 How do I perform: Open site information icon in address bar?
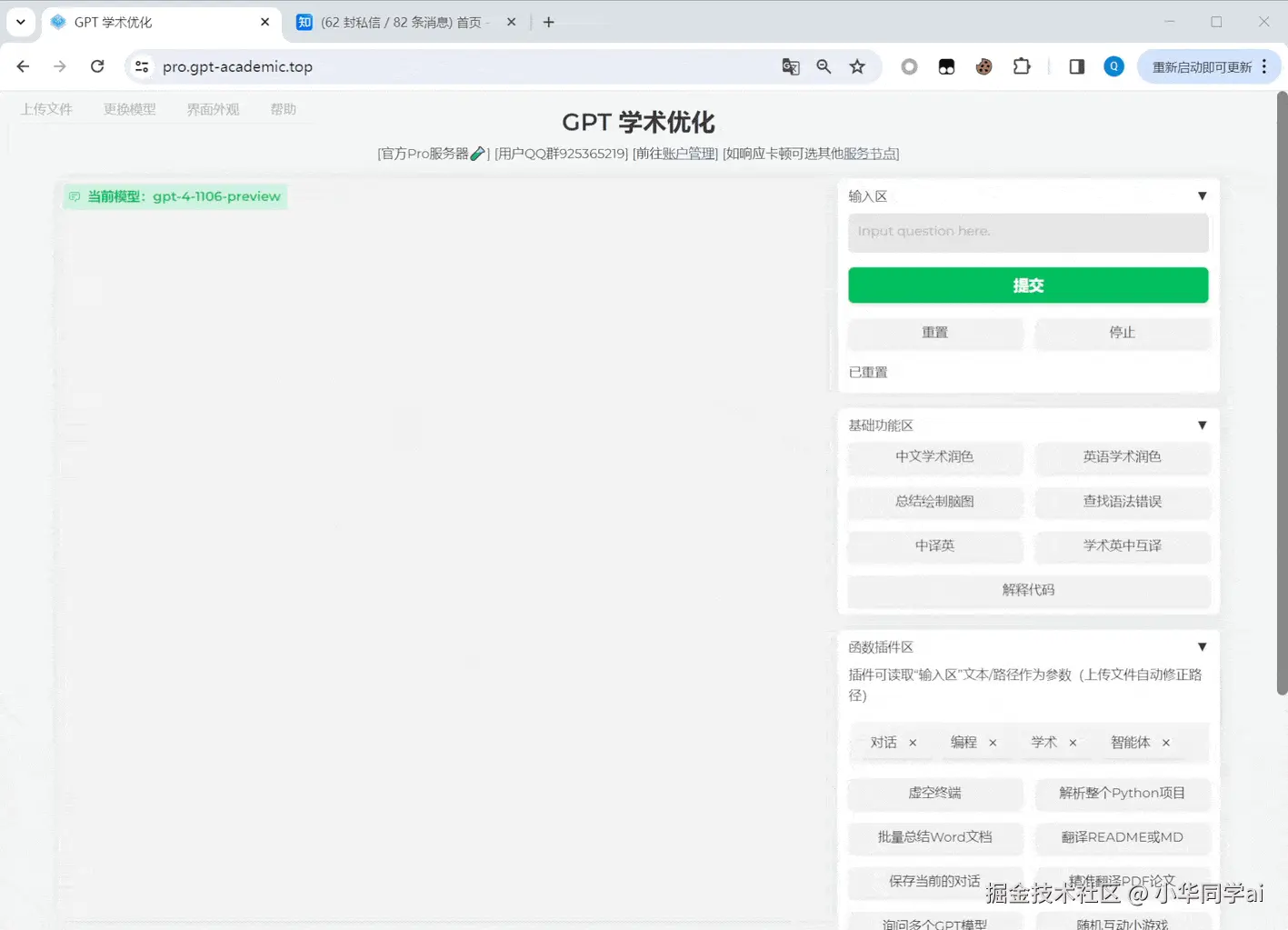tap(142, 66)
